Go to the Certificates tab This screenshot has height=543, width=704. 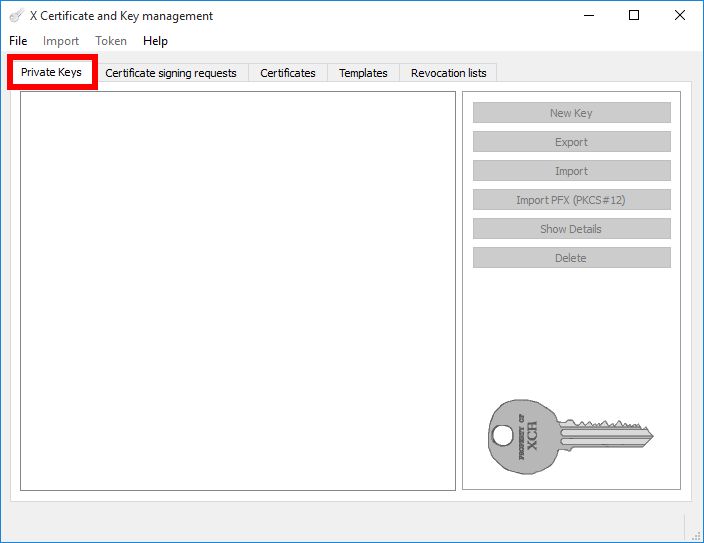point(288,73)
